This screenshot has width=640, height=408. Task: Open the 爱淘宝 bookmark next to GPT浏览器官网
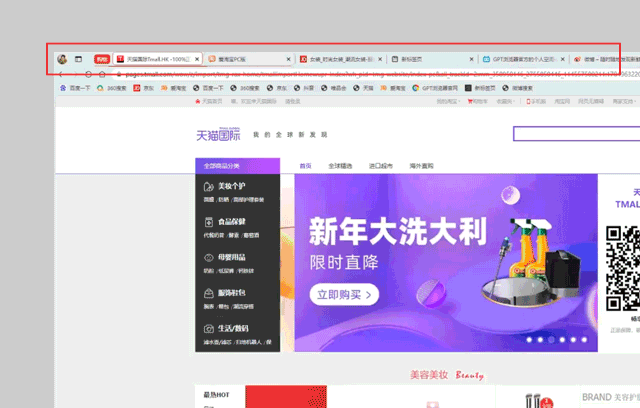(393, 88)
